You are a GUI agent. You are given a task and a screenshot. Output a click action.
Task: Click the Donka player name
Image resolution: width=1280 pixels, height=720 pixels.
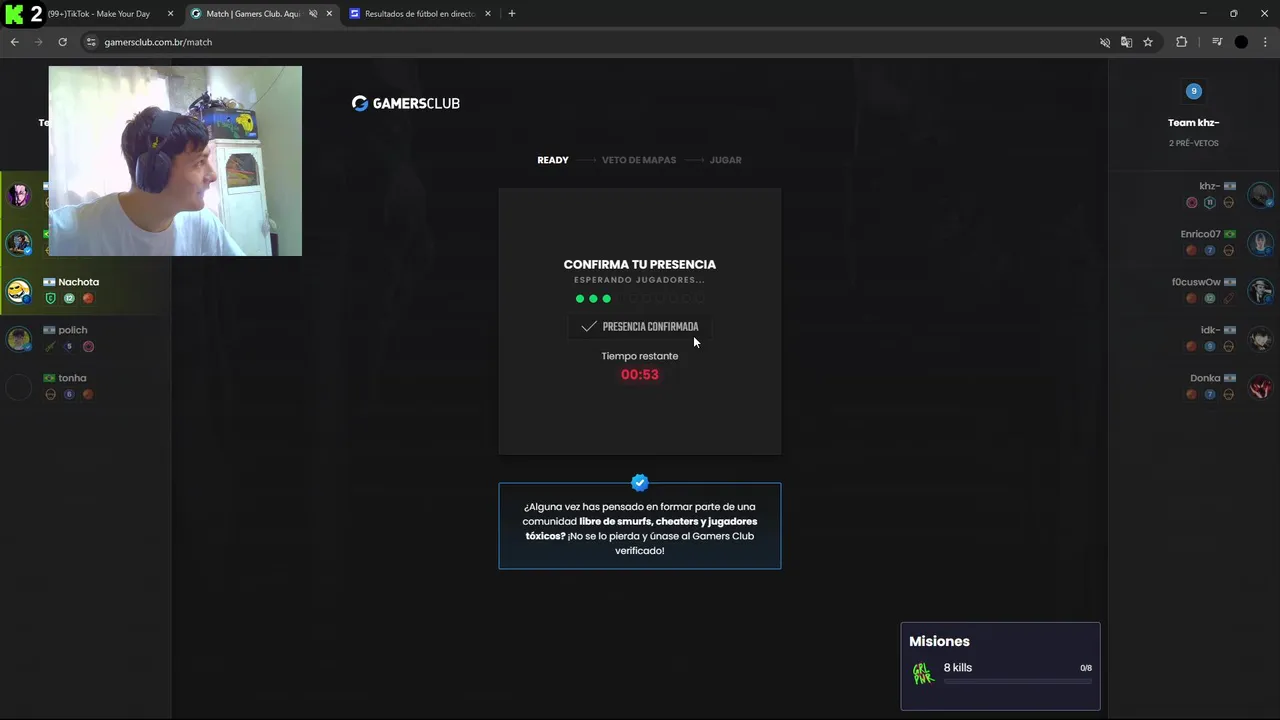coord(1205,378)
